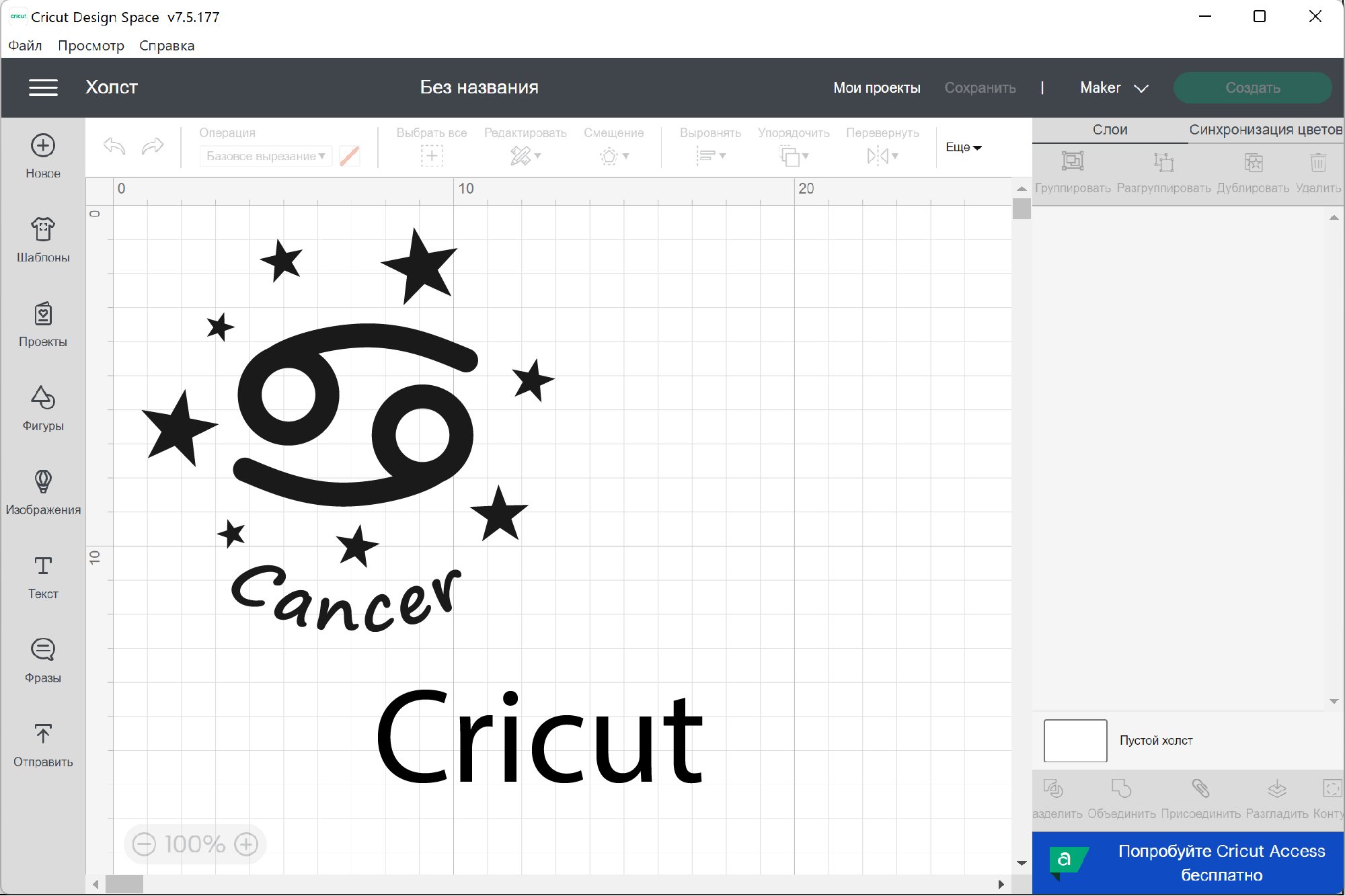Zoom out with the minus button
Screen dimensions: 1345x896
click(144, 844)
